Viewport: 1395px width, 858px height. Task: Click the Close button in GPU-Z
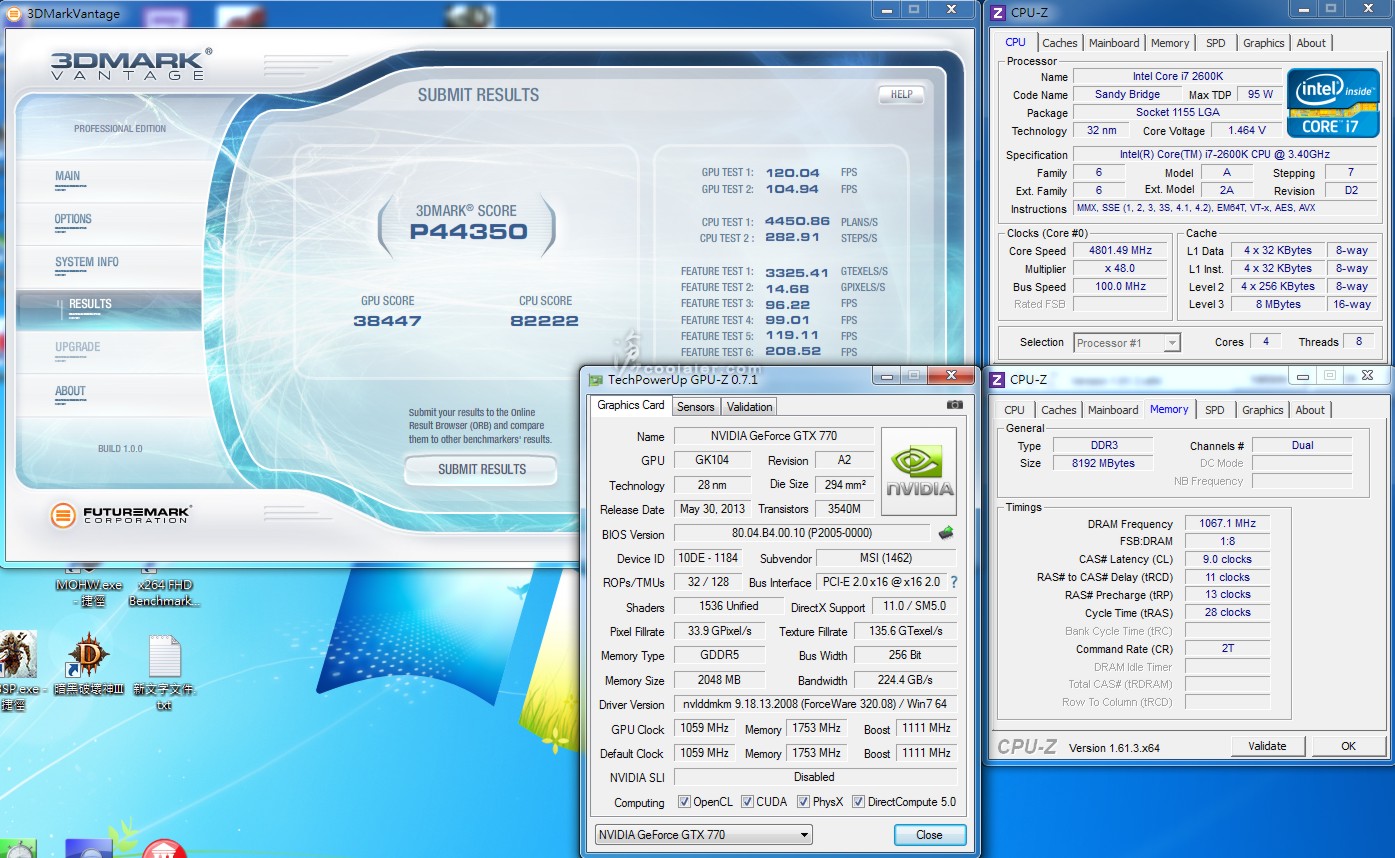click(929, 835)
